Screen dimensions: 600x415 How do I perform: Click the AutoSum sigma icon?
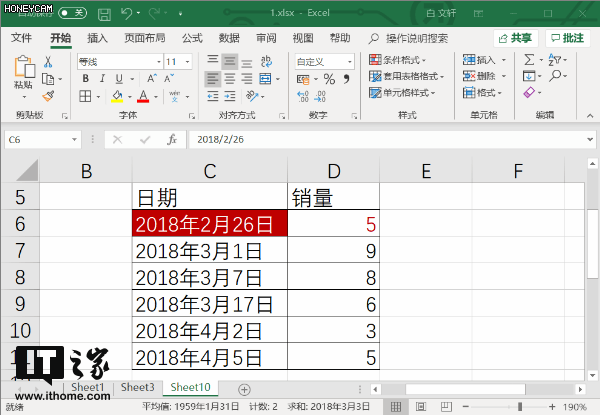(x=529, y=60)
